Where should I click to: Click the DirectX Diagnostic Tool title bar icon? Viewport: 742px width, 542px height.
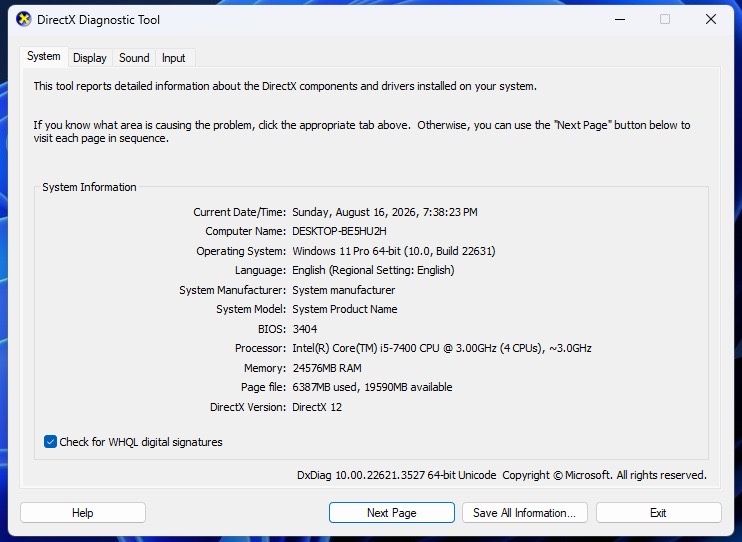[x=23, y=19]
